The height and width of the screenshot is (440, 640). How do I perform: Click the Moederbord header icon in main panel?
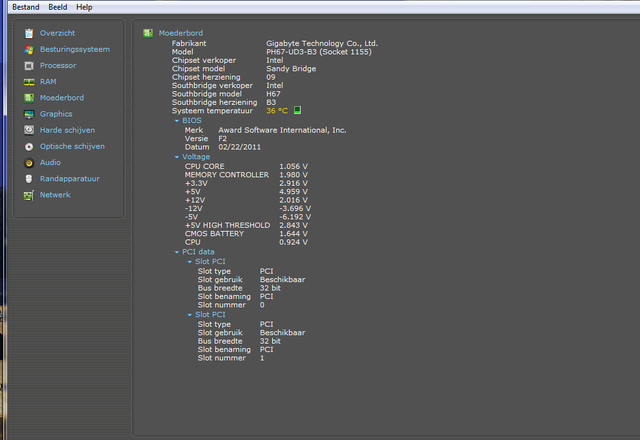[148, 33]
